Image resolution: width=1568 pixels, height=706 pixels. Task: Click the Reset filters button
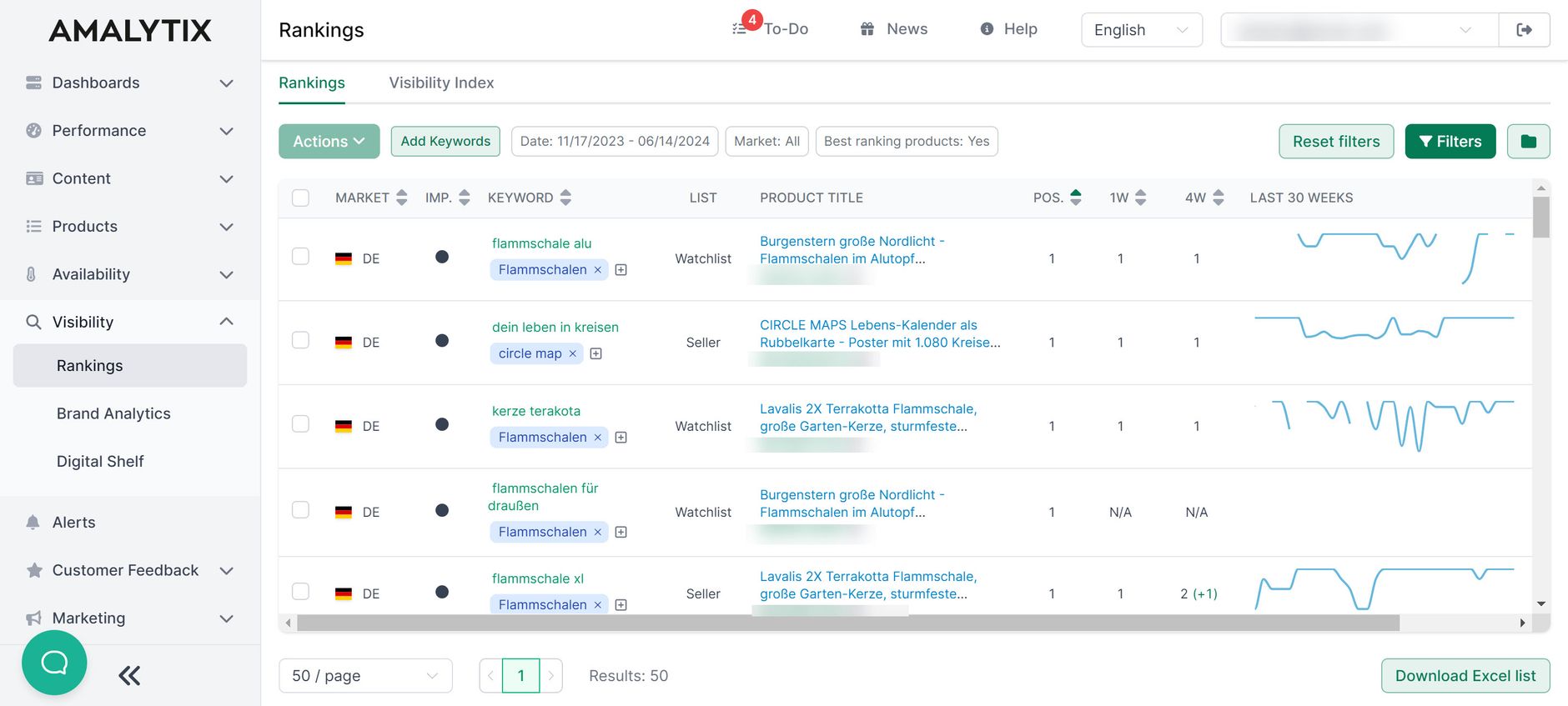[1336, 142]
